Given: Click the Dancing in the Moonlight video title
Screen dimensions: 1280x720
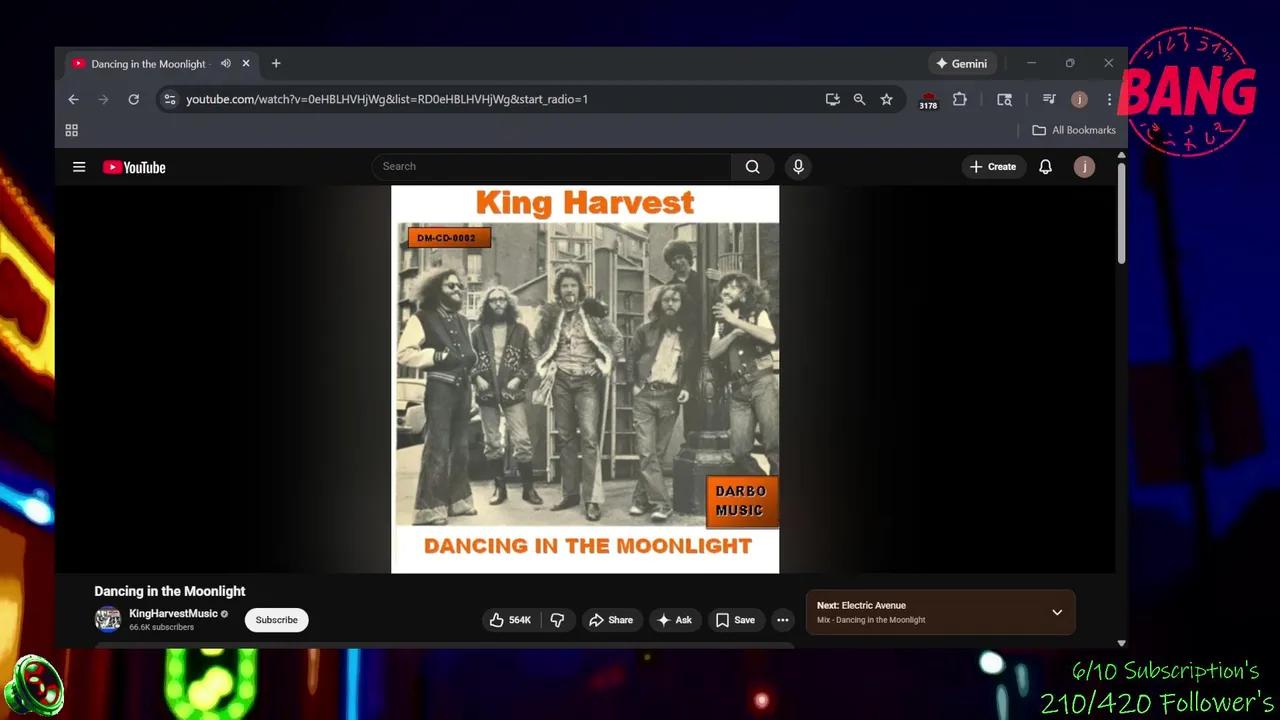Looking at the screenshot, I should (x=170, y=591).
